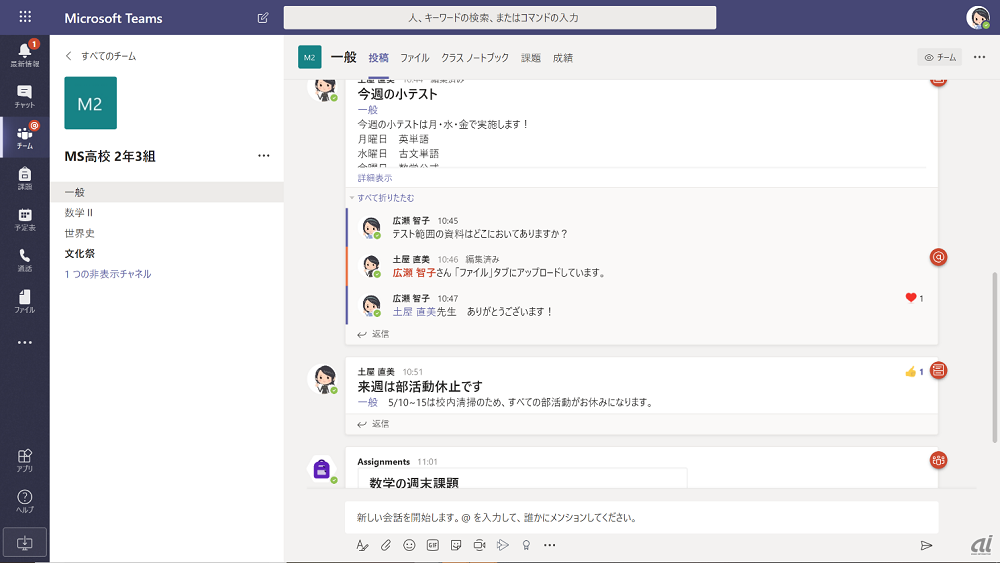Collapse all replies with すべて折りたたむ
Screen dimensions: 1000x563
pos(385,198)
